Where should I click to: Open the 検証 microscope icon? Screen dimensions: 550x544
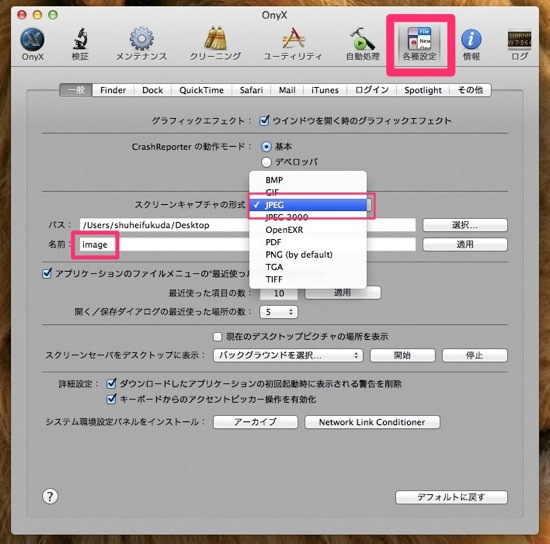(x=80, y=44)
